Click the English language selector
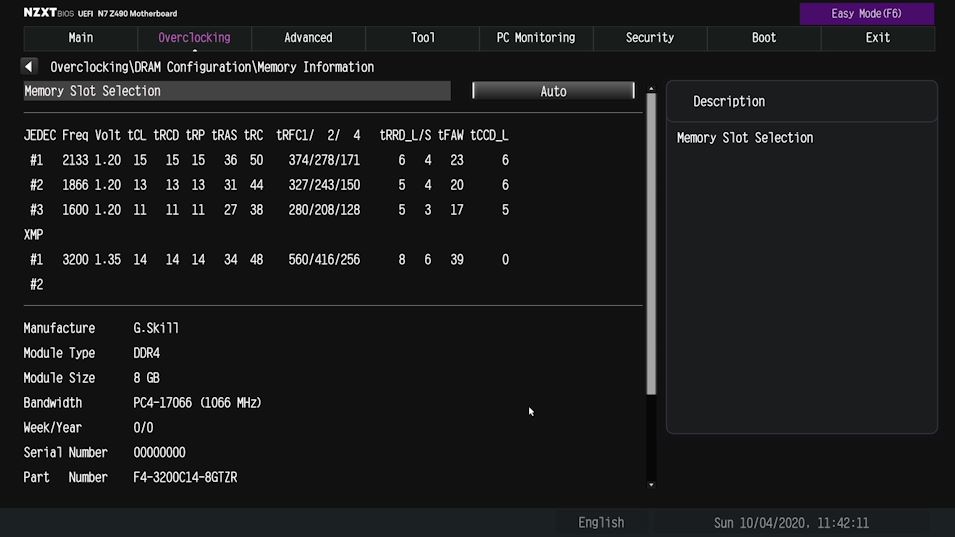Screen dimensions: 955x537 click(601, 522)
